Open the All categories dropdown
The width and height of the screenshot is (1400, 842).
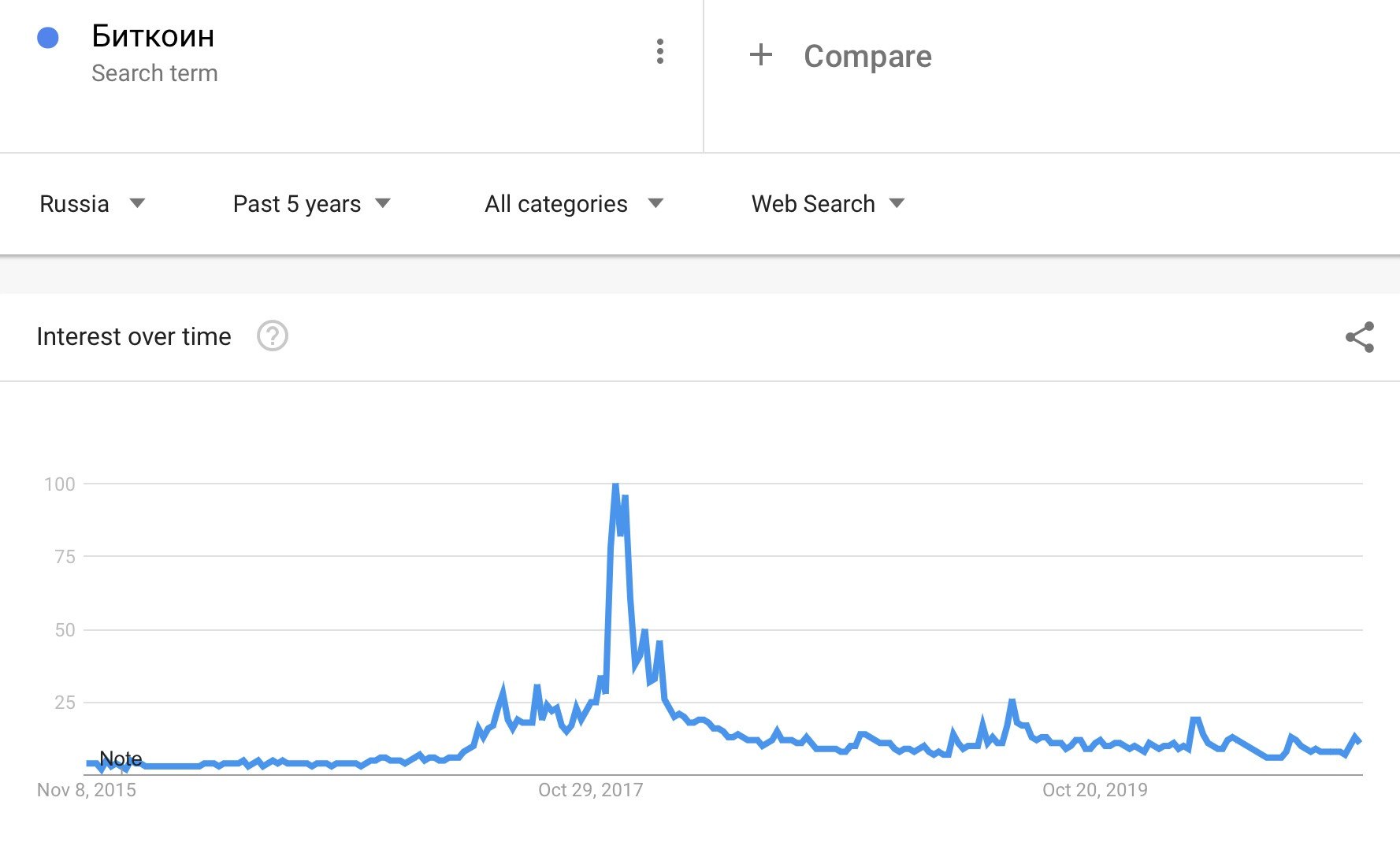573,204
